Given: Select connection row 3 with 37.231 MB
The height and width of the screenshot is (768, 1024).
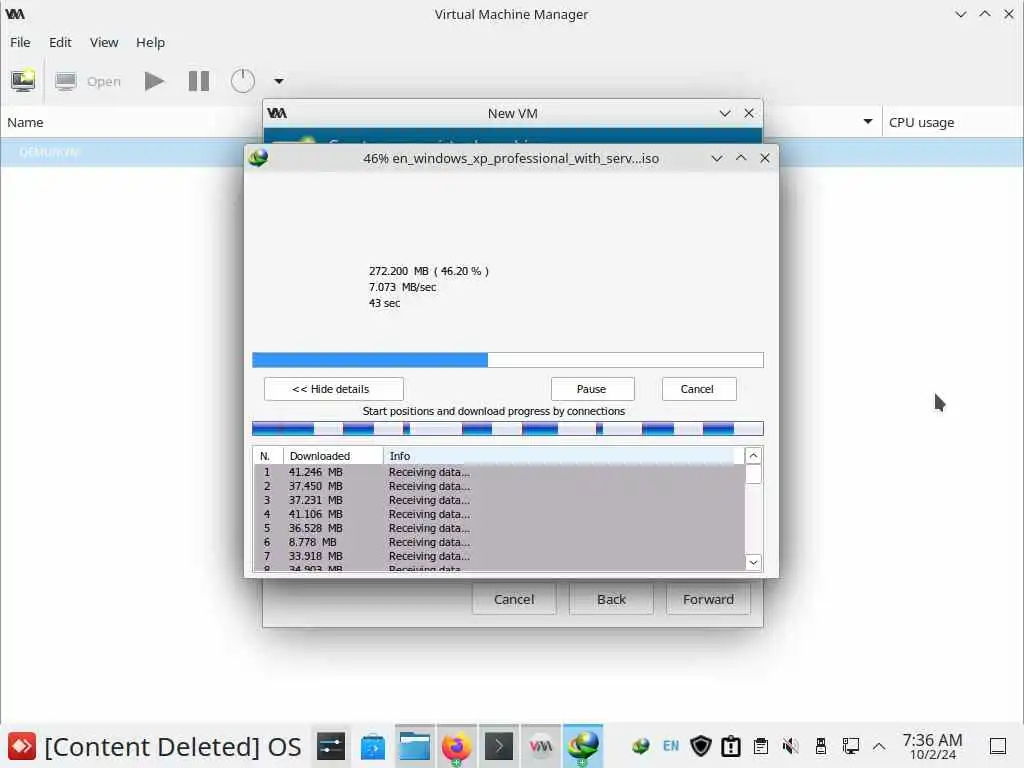Looking at the screenshot, I should 499,500.
